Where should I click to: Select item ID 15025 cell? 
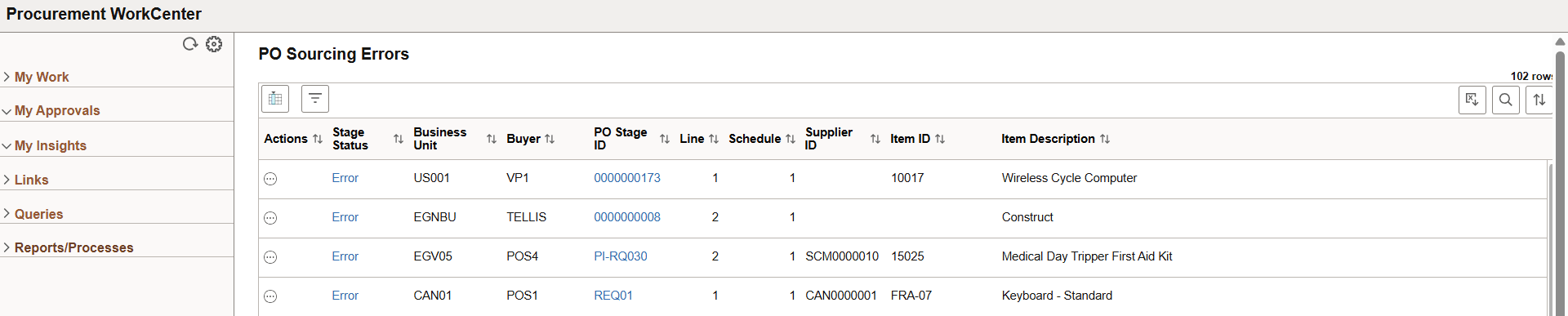click(907, 256)
